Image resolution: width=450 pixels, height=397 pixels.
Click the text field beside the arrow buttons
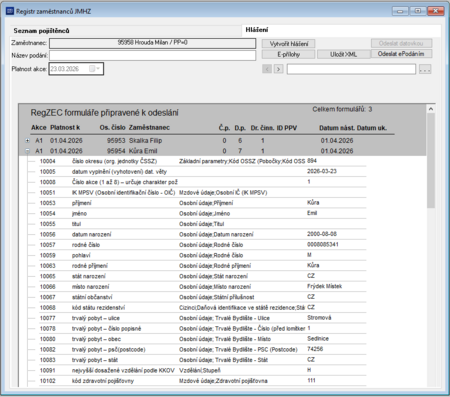click(x=351, y=69)
